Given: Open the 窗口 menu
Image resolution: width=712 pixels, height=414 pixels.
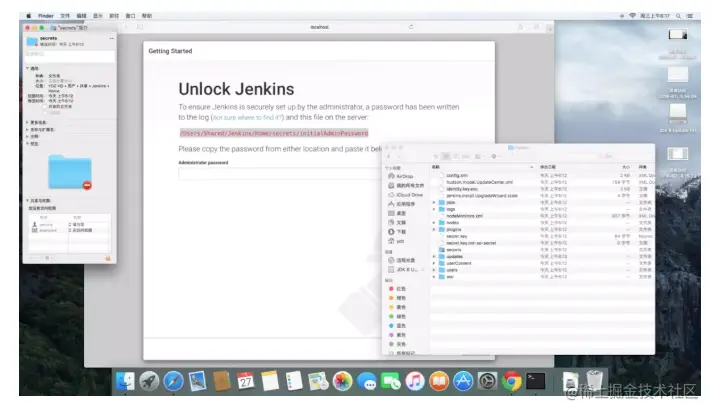Looking at the screenshot, I should point(130,16).
